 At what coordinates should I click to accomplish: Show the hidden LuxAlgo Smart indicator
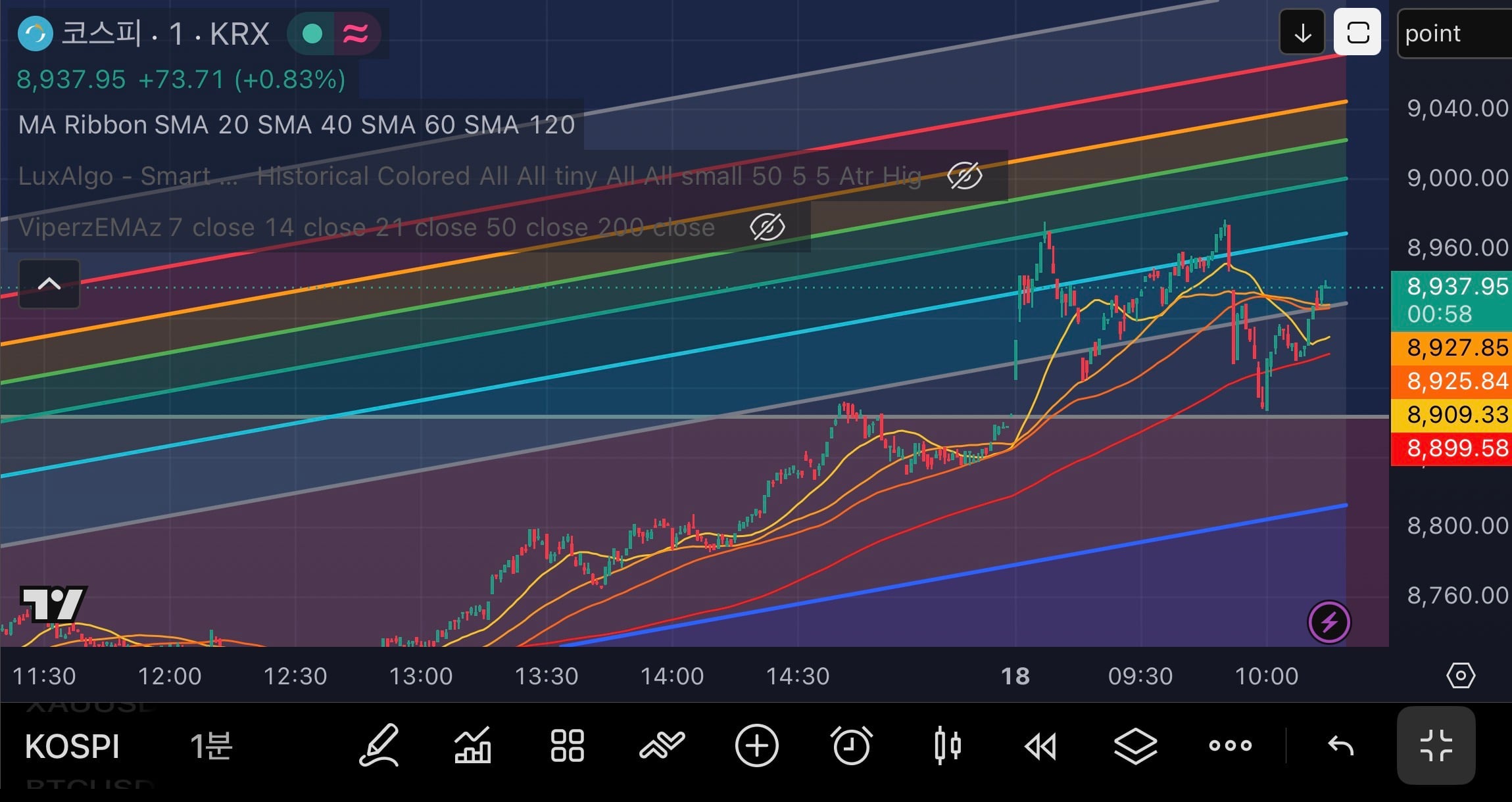pyautogui.click(x=964, y=176)
